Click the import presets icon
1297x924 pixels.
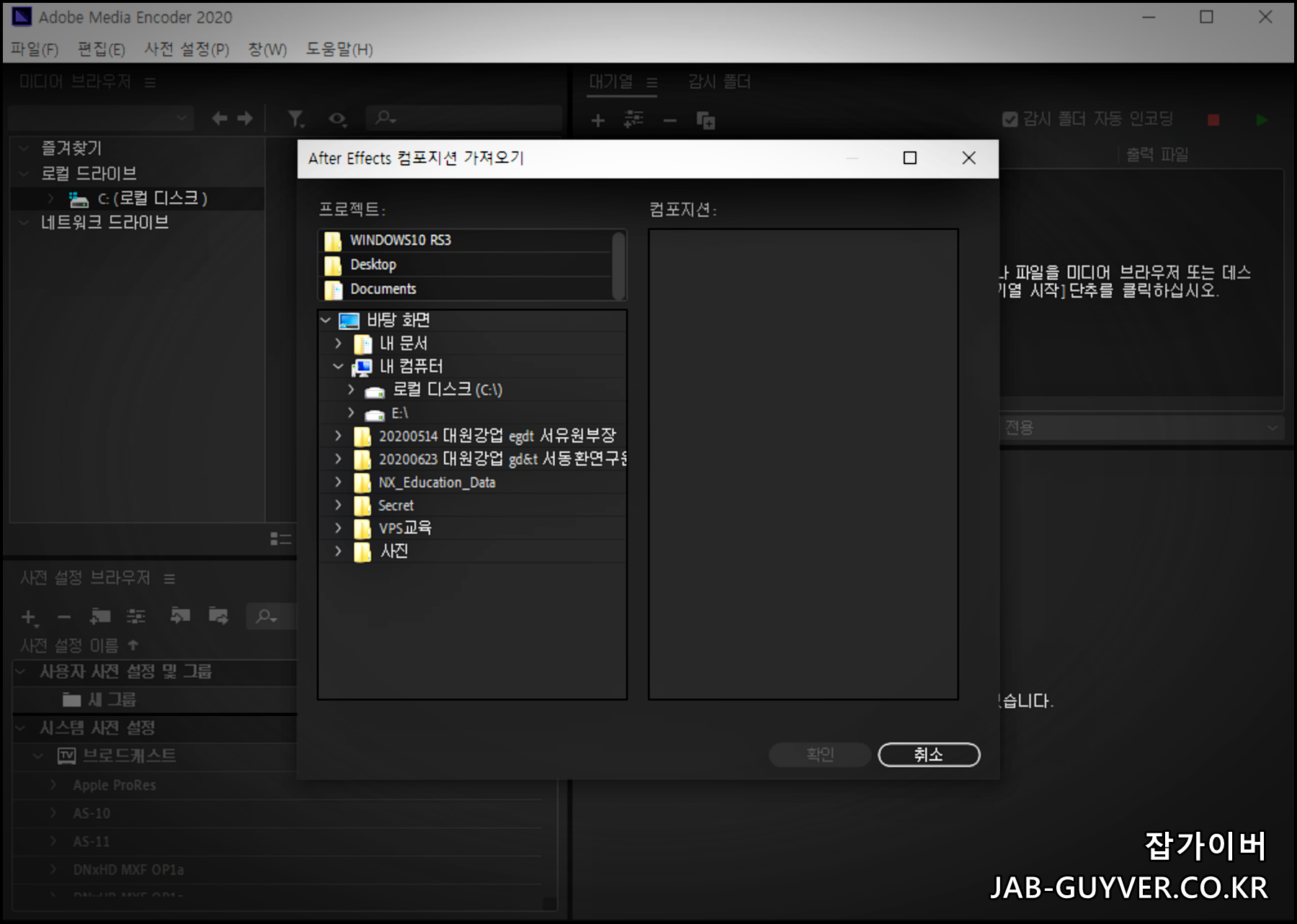tap(180, 615)
